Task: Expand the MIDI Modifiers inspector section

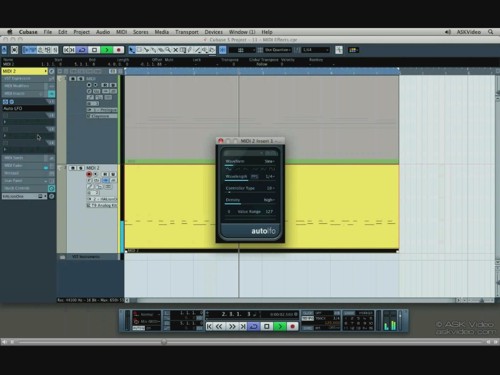Action: (x=28, y=86)
